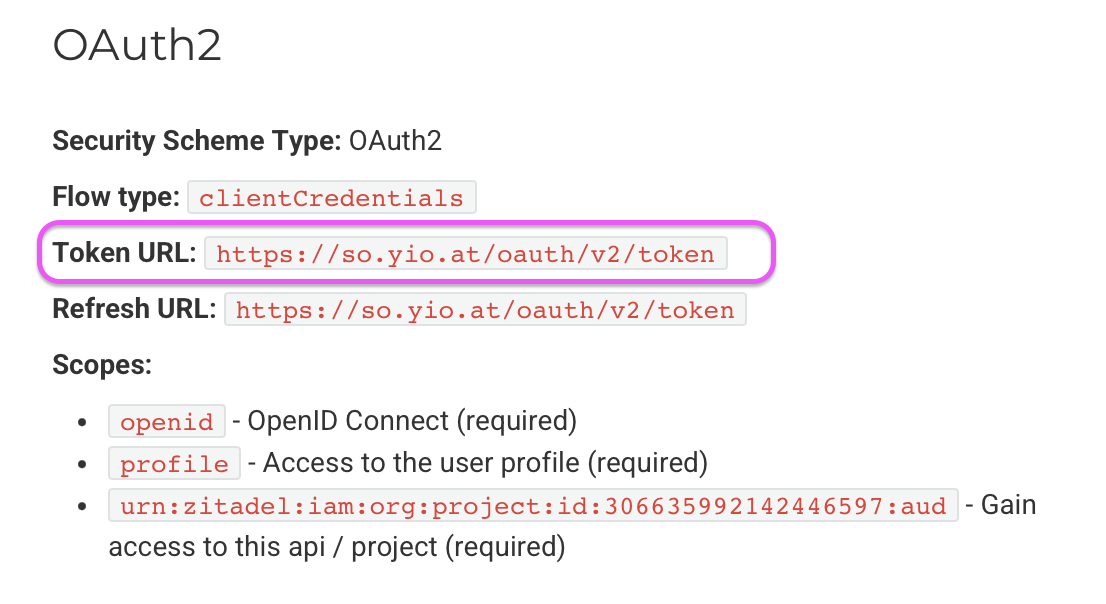Click the bullet beside profile scope
Screen dimensions: 1106x604
pos(82,464)
